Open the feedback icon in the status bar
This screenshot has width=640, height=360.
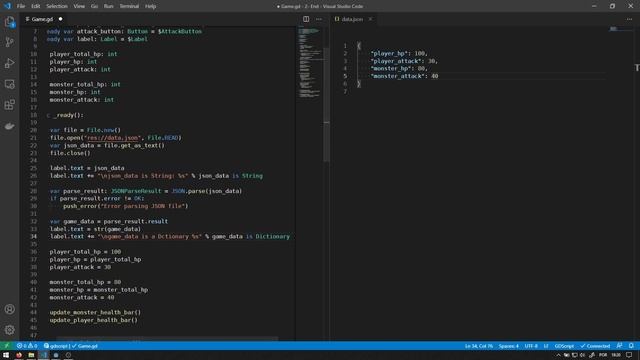pos(619,346)
